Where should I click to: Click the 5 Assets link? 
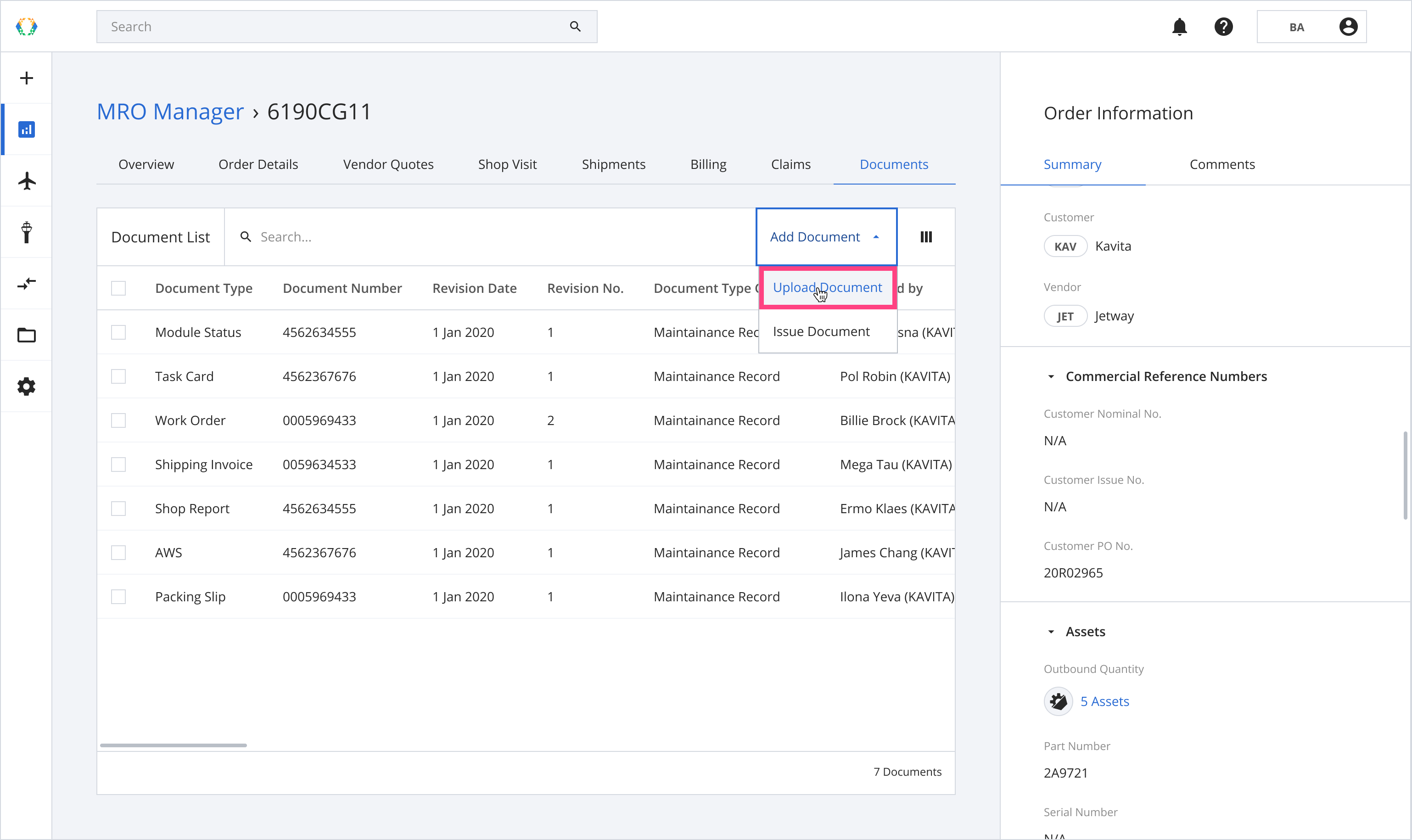coord(1105,701)
